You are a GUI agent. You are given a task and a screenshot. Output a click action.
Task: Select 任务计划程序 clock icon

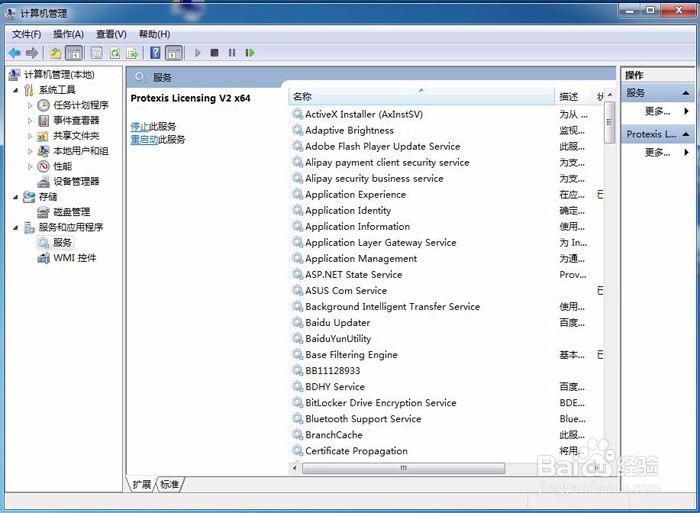coord(43,105)
